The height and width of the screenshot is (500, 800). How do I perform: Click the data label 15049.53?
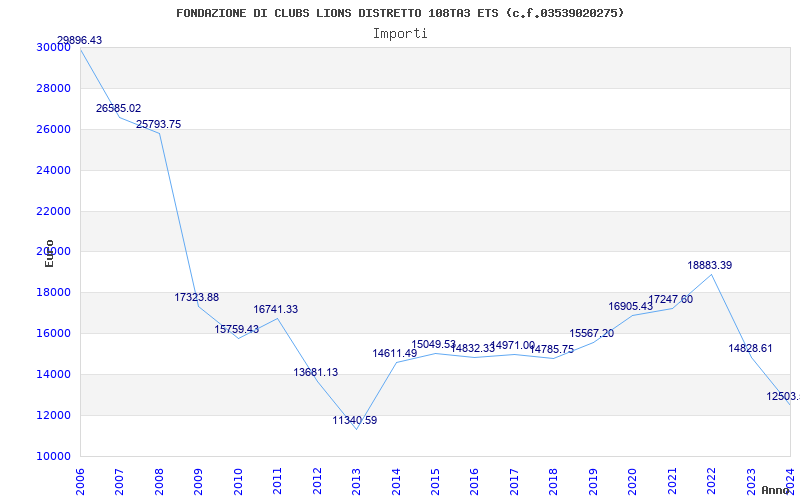pyautogui.click(x=434, y=344)
